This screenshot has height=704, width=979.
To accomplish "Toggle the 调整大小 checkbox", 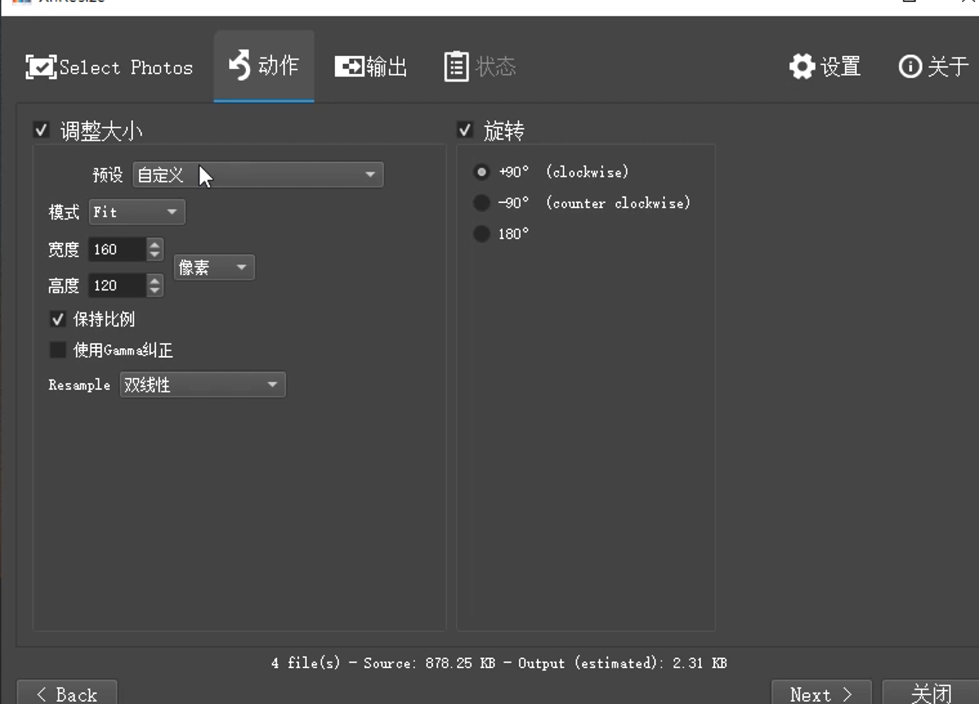I will pos(41,130).
